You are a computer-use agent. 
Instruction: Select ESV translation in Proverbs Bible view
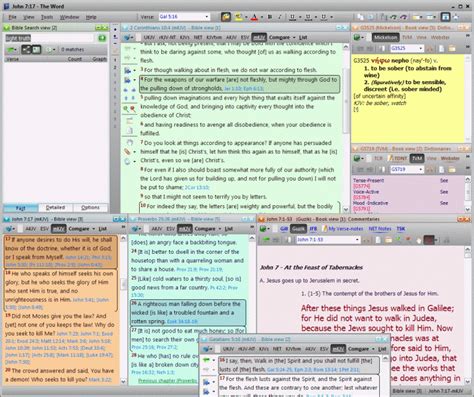(170, 229)
